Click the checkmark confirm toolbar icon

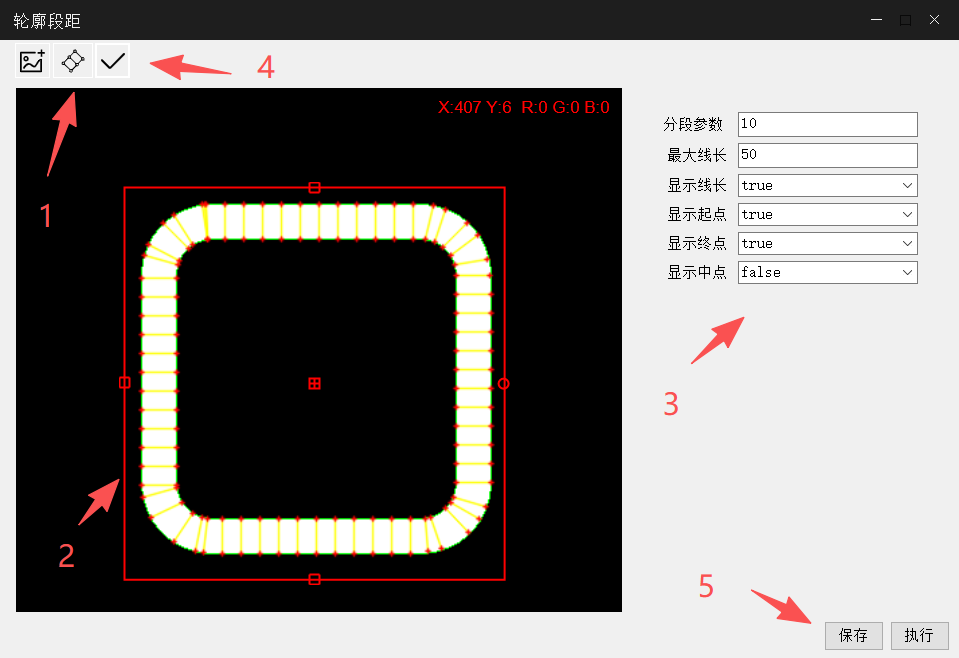tap(113, 61)
